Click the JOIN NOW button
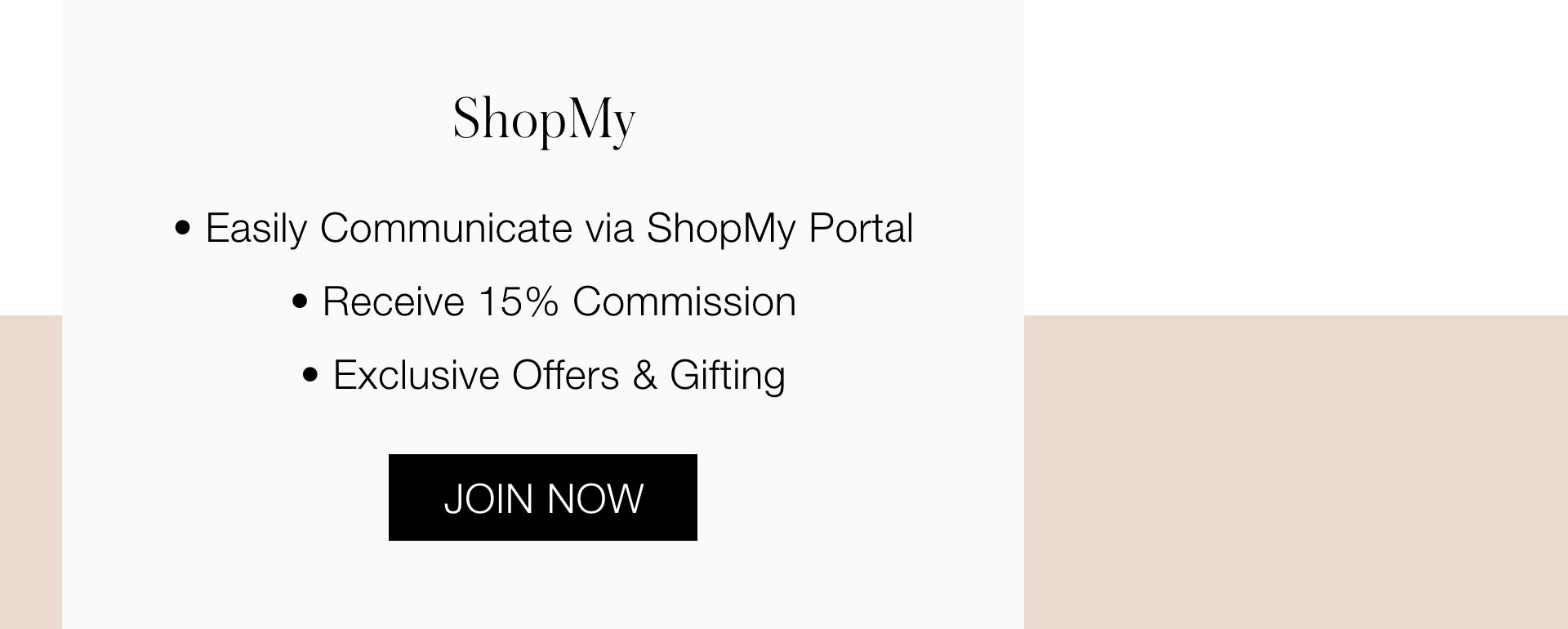 542,497
